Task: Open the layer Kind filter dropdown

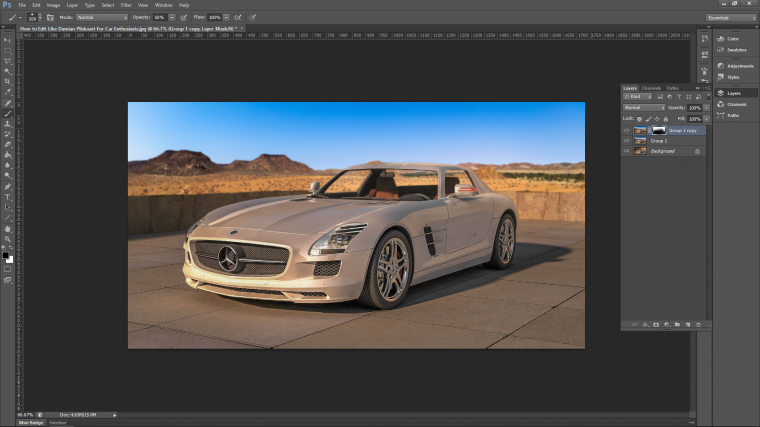Action: tap(637, 97)
